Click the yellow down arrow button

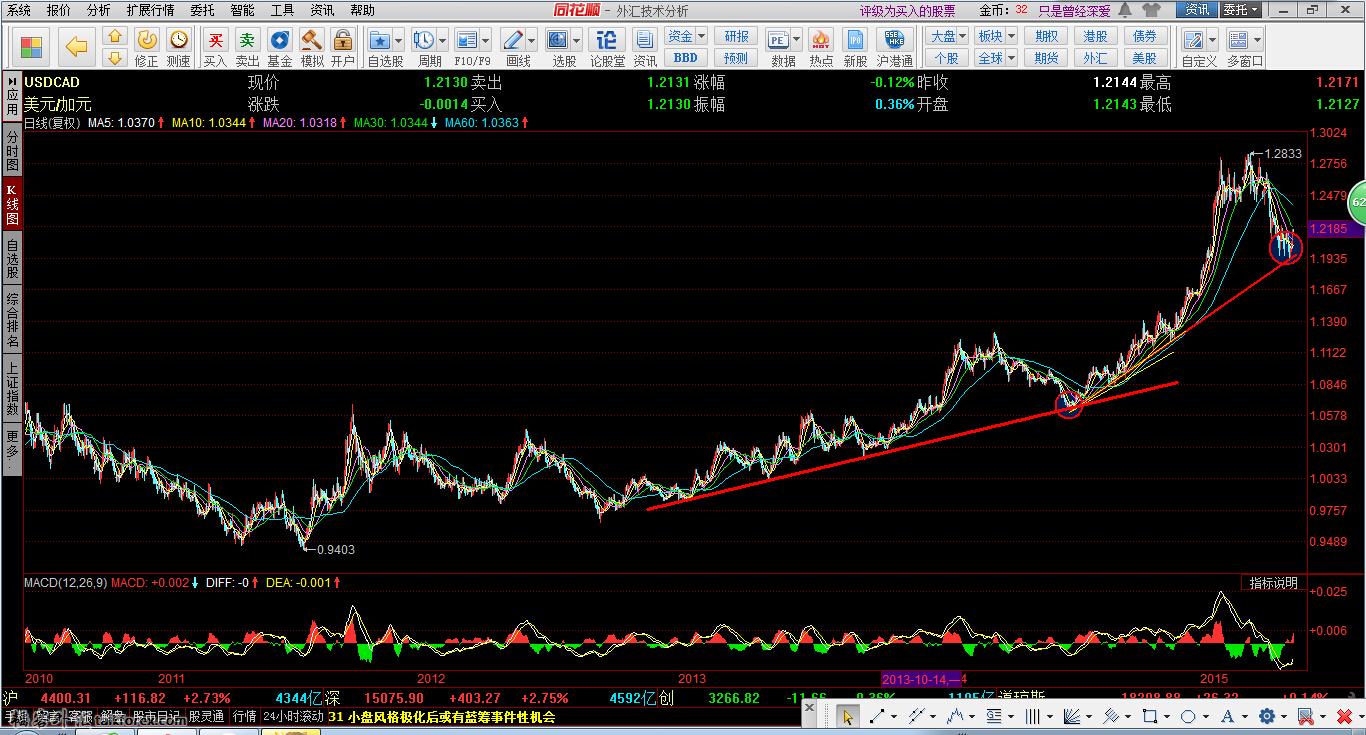[114, 58]
